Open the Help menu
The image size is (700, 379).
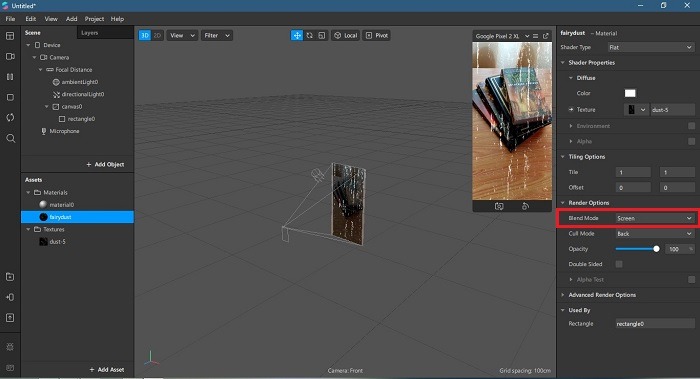(117, 19)
